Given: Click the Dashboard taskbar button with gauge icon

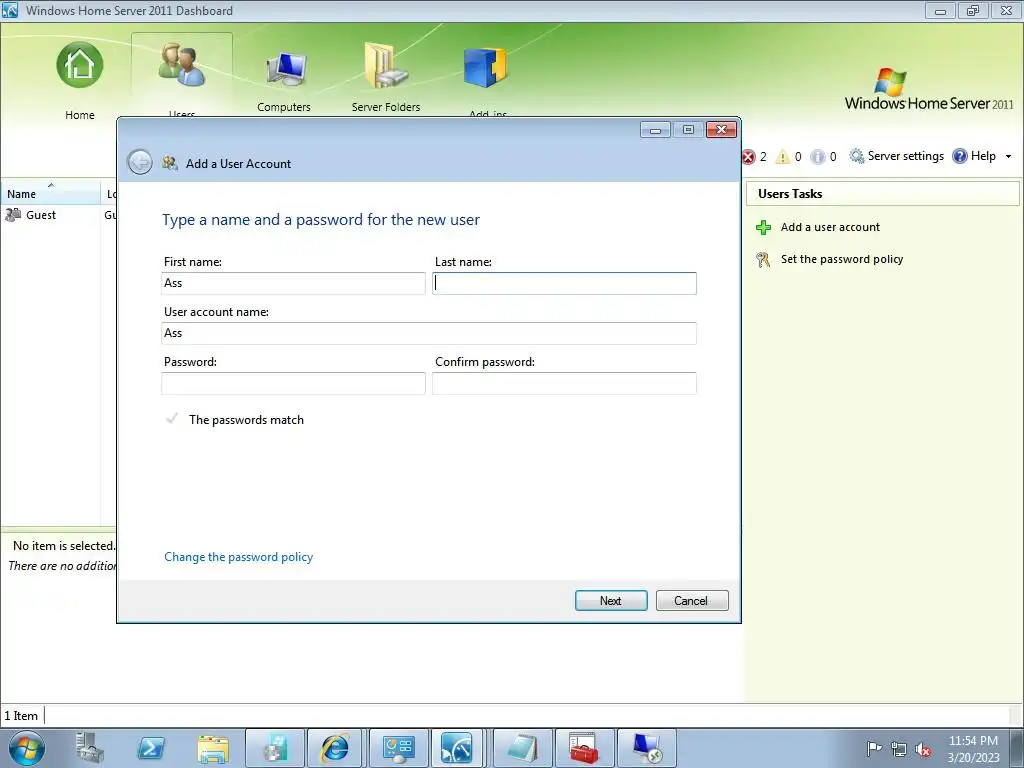Looking at the screenshot, I should [456, 748].
